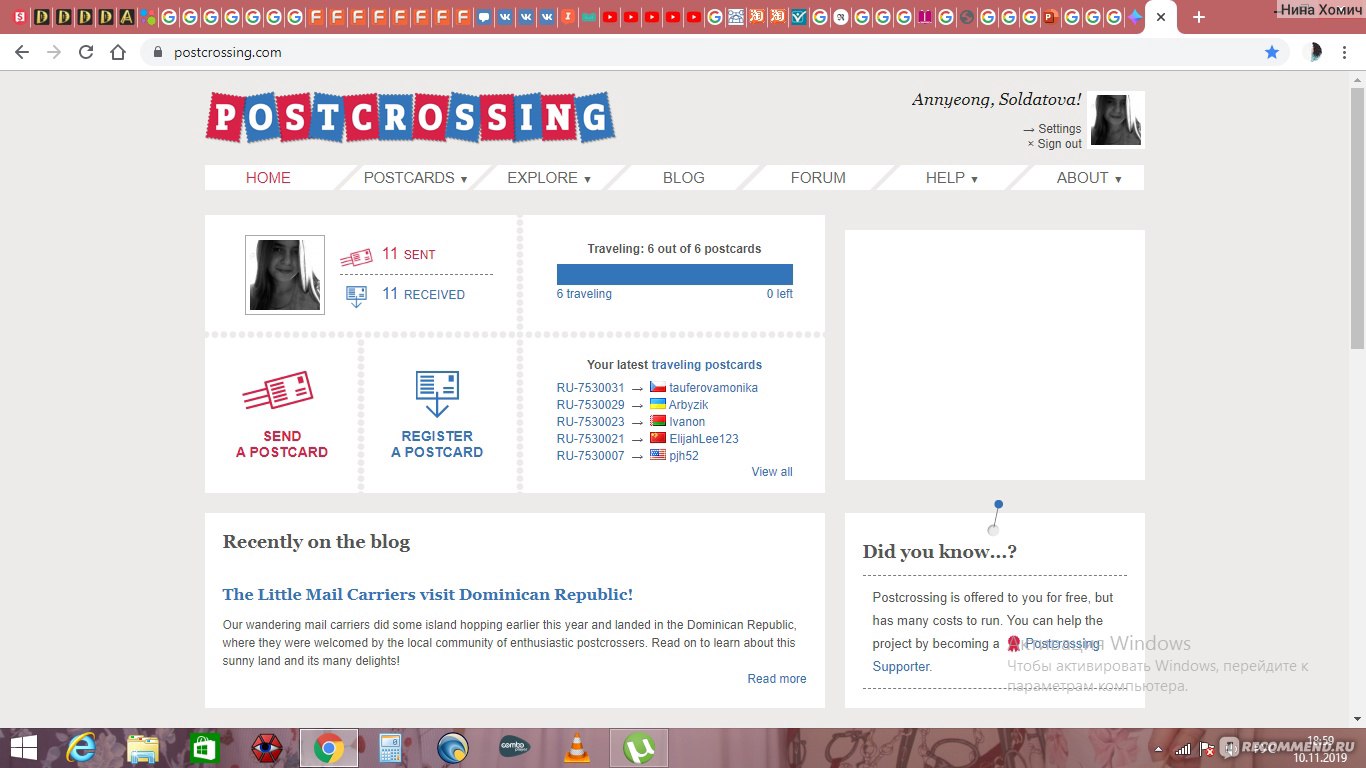Open postcard RU-7530007

click(x=590, y=455)
